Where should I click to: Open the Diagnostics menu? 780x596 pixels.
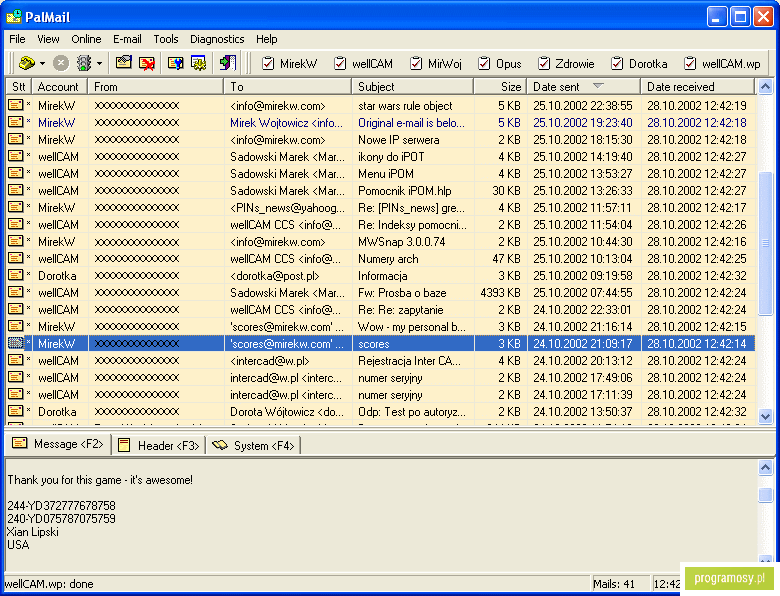[217, 39]
